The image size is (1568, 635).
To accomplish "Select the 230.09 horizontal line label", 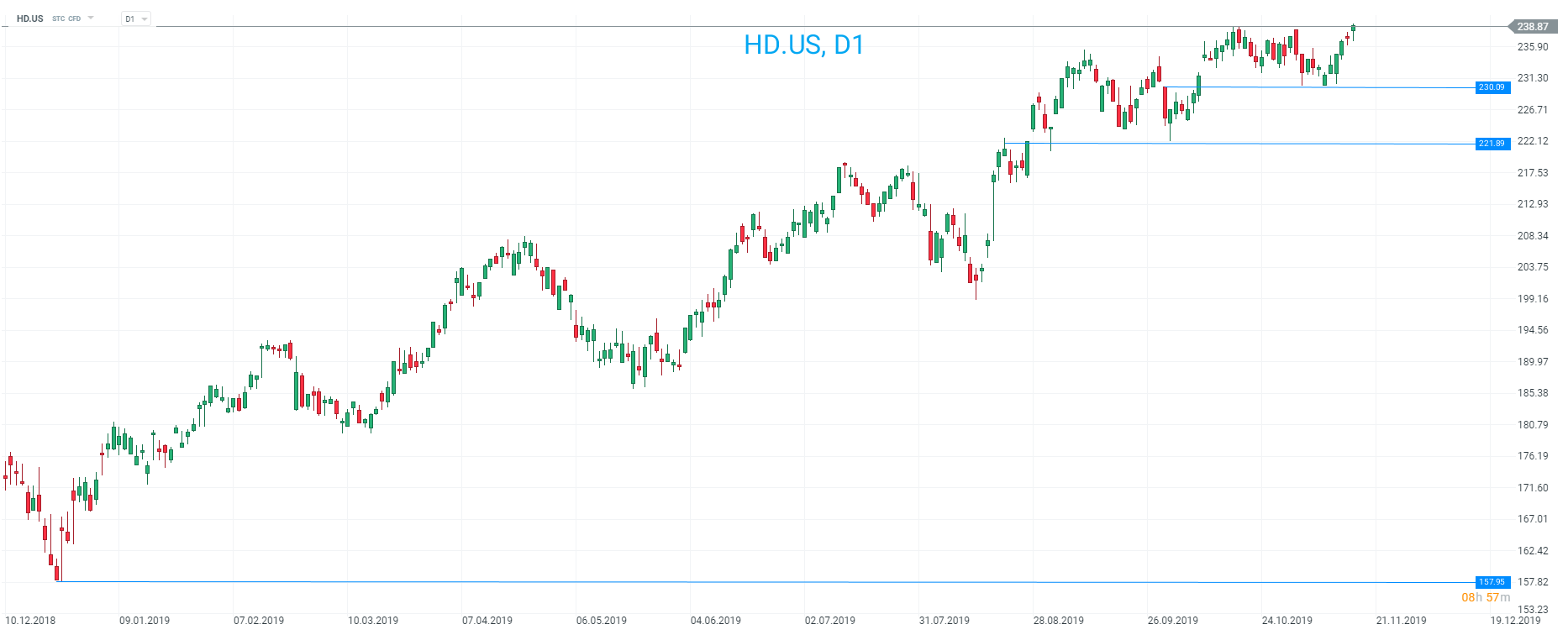I will click(x=1492, y=87).
